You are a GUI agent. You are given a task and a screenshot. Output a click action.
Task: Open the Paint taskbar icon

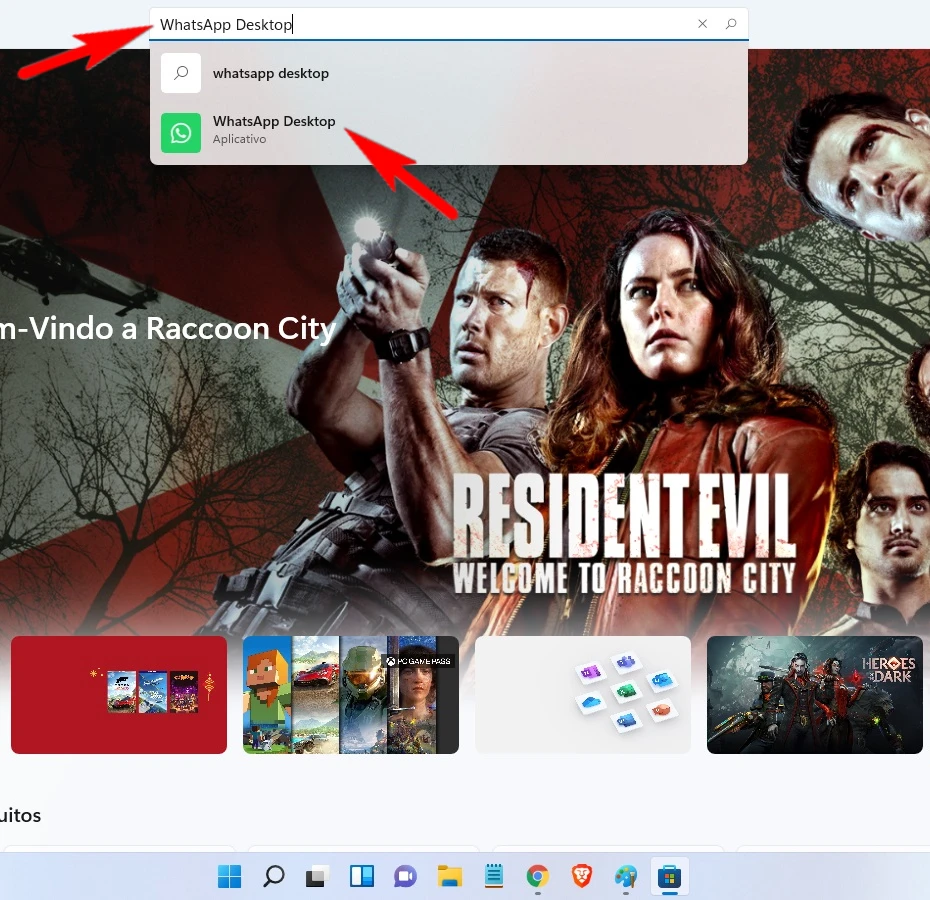pos(626,876)
